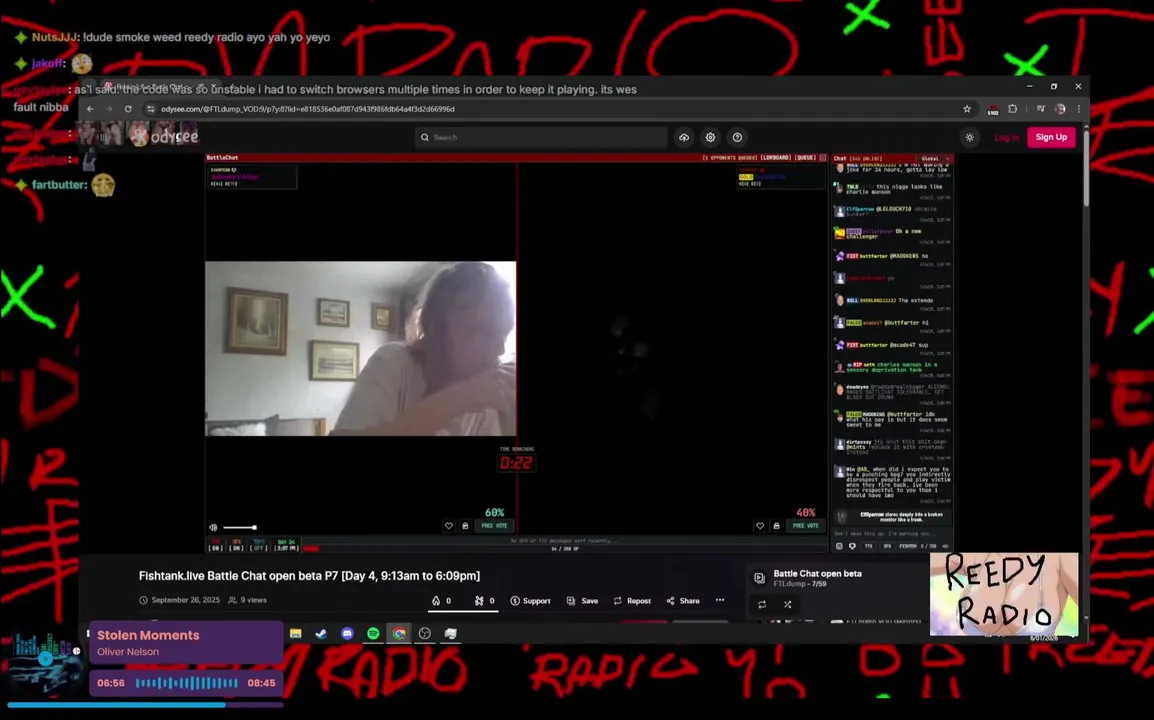Toggle Odysee light/dark theme sun icon
Screen dimensions: 1154x720
[x=970, y=138]
